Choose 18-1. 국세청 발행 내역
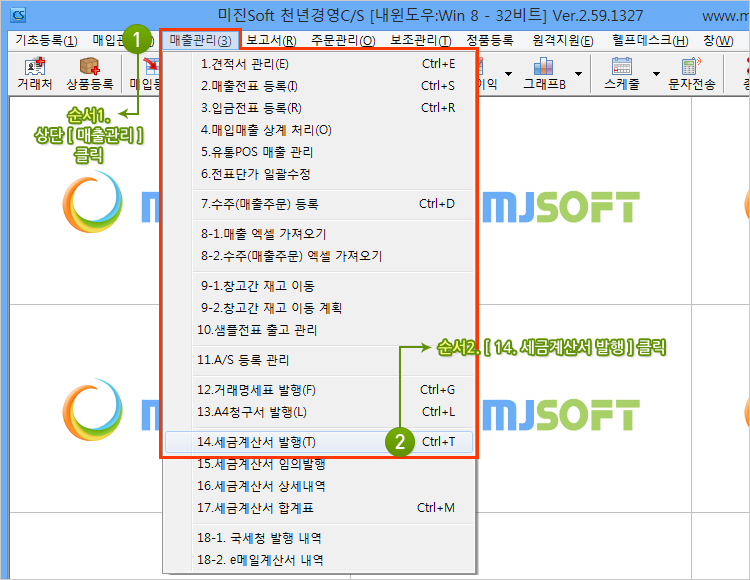The image size is (750, 580). point(319,538)
